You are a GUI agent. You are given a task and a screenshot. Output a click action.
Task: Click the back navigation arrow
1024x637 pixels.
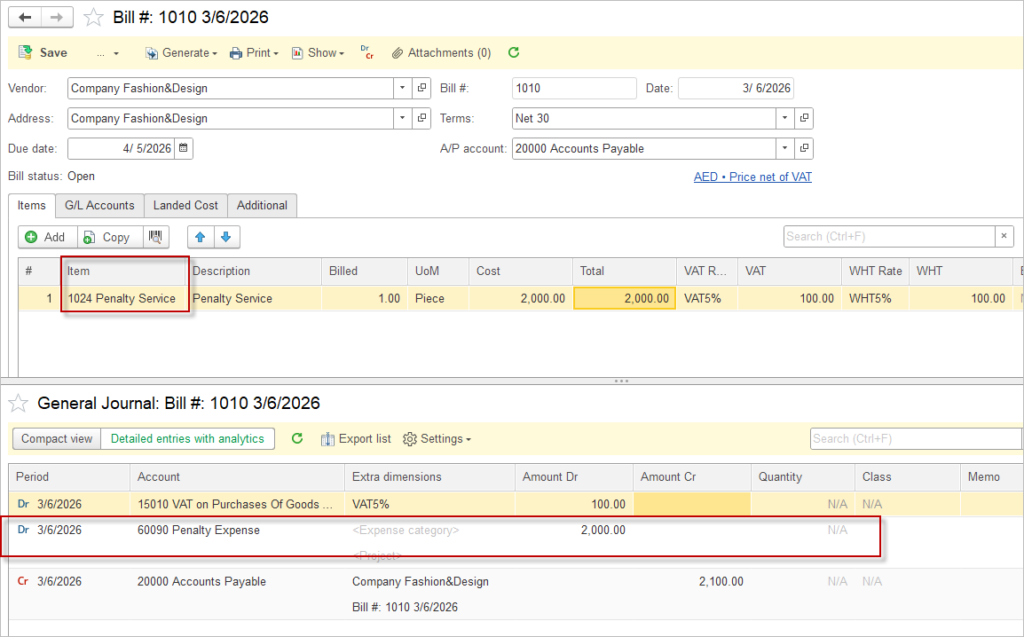tap(26, 17)
